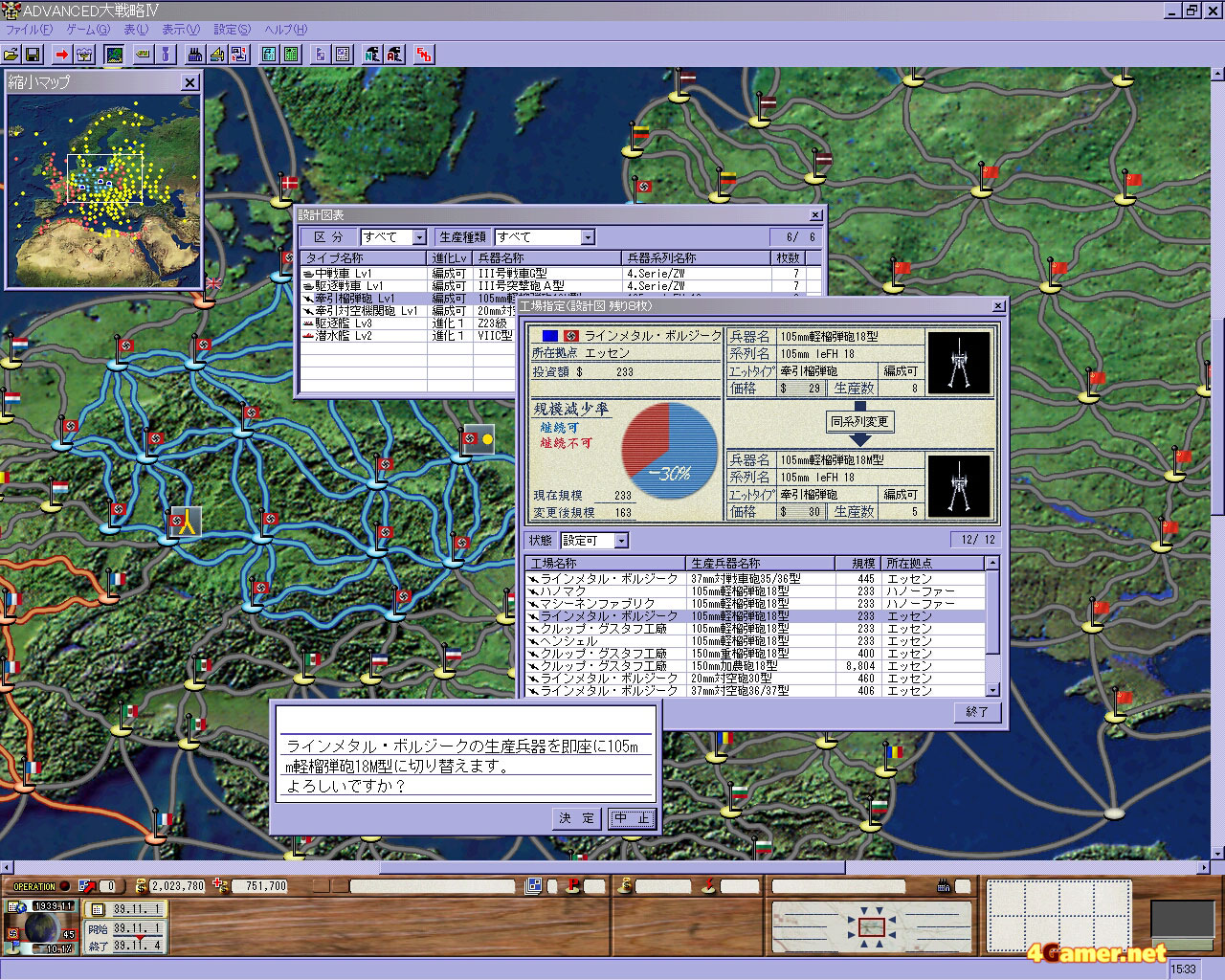Open the 生産種類 dropdown showing すべて

544,236
